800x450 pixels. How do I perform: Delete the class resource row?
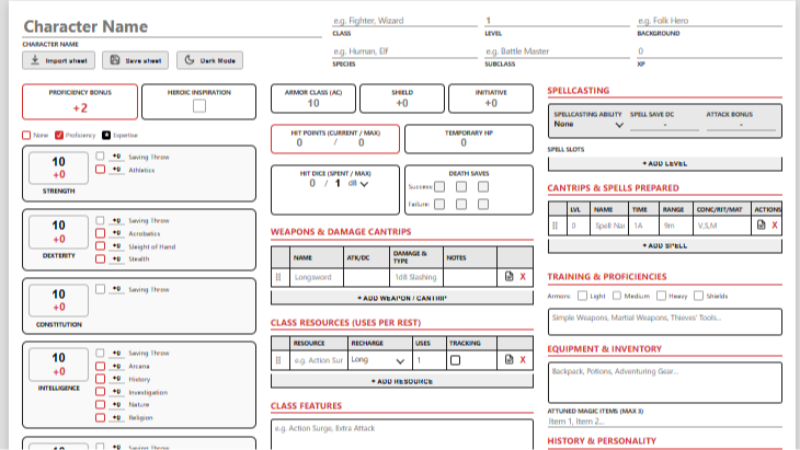[522, 360]
